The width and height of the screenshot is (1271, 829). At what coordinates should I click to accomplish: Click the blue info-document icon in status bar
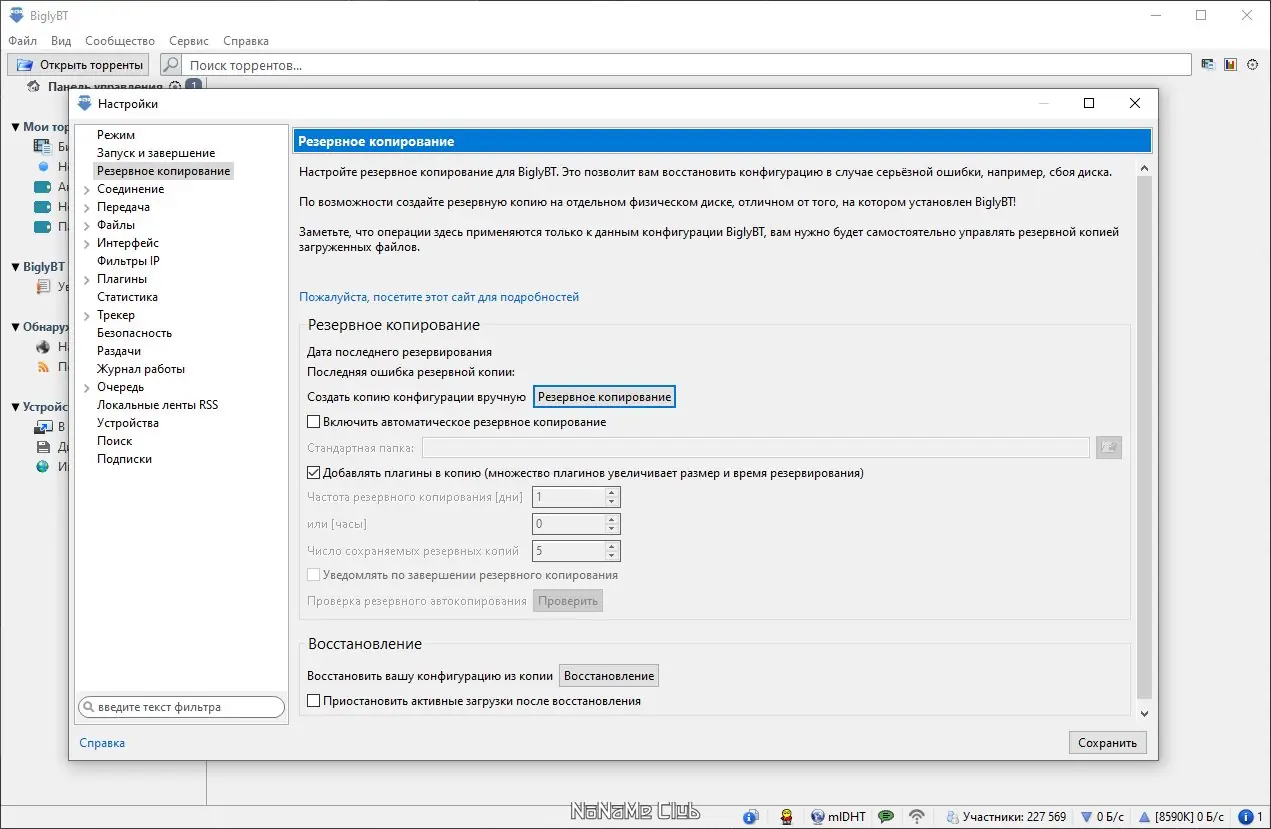751,817
